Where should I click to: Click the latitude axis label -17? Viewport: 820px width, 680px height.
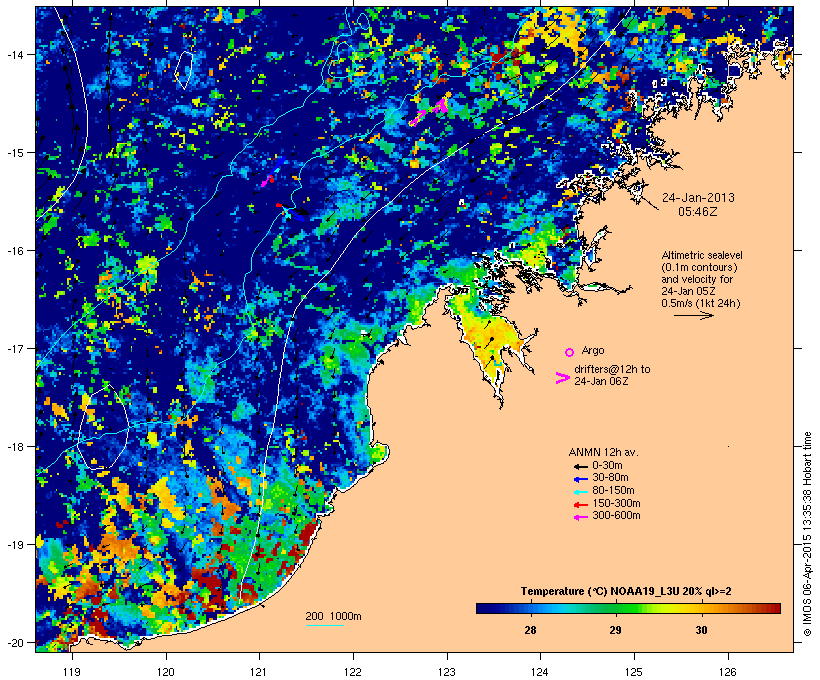[13, 348]
